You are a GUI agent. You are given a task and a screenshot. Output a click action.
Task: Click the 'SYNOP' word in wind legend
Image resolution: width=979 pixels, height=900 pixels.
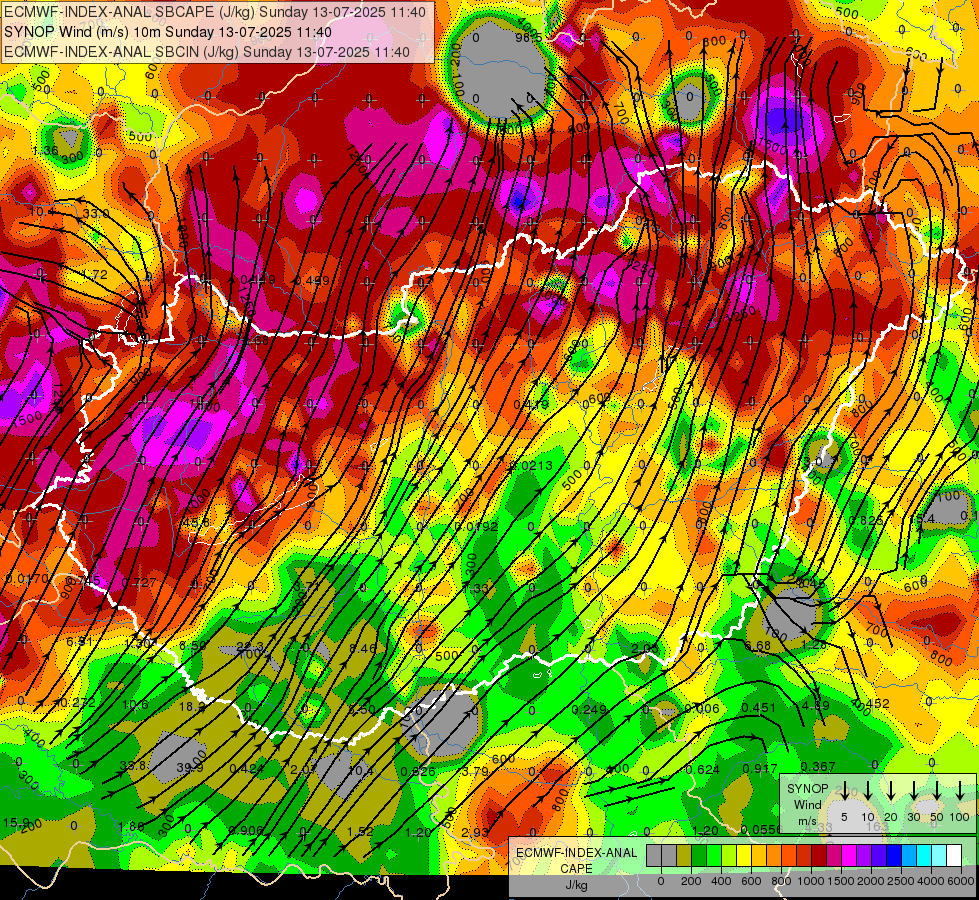click(807, 789)
